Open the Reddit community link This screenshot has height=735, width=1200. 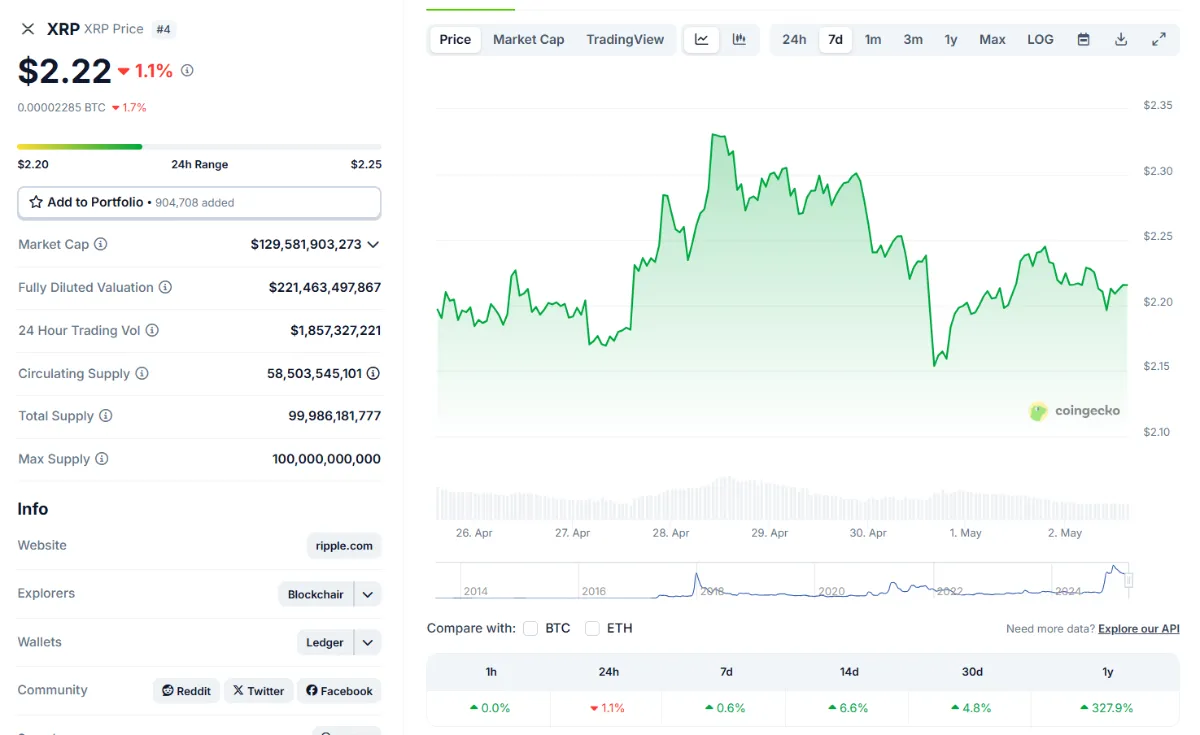(x=186, y=691)
